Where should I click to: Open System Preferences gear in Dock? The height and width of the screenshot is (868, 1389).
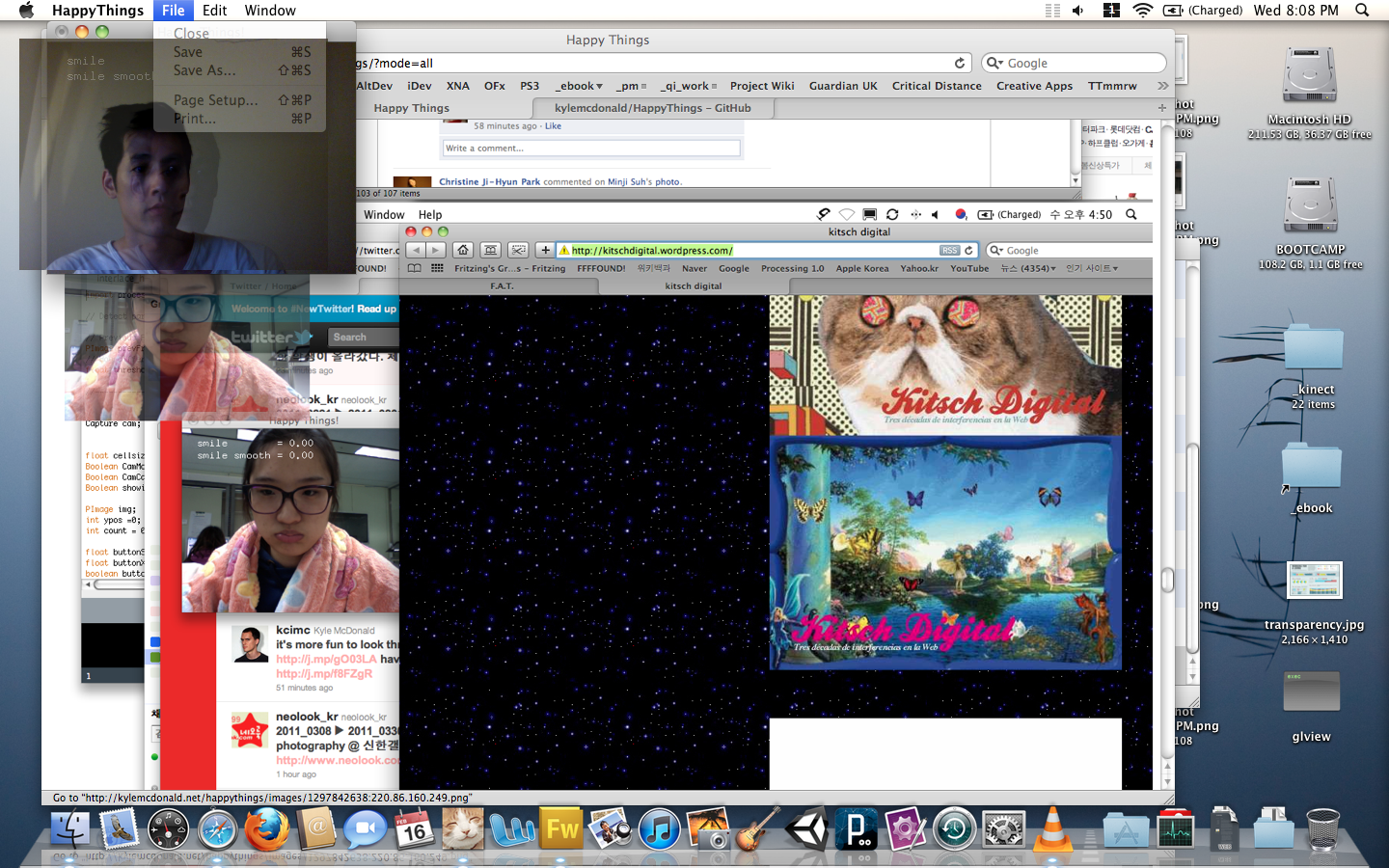1003,829
